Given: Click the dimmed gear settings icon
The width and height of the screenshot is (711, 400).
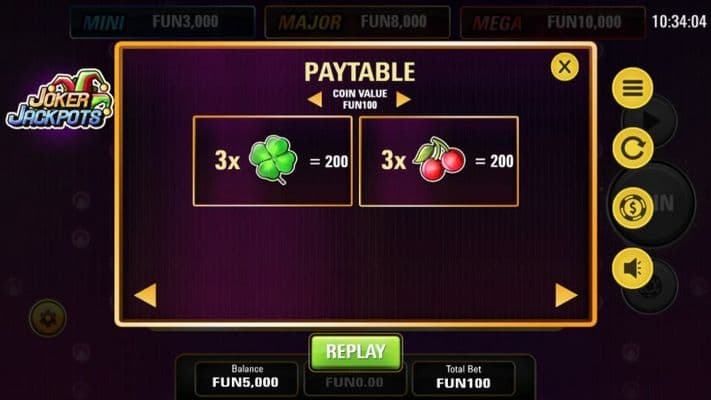Looking at the screenshot, I should point(48,318).
